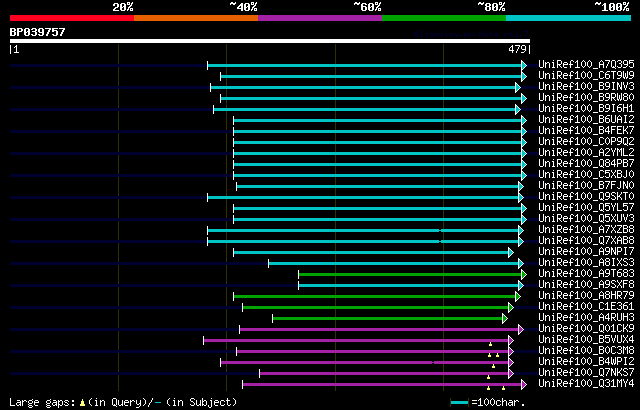Select the UniRef100_A7XZB8 label

(x=586, y=230)
